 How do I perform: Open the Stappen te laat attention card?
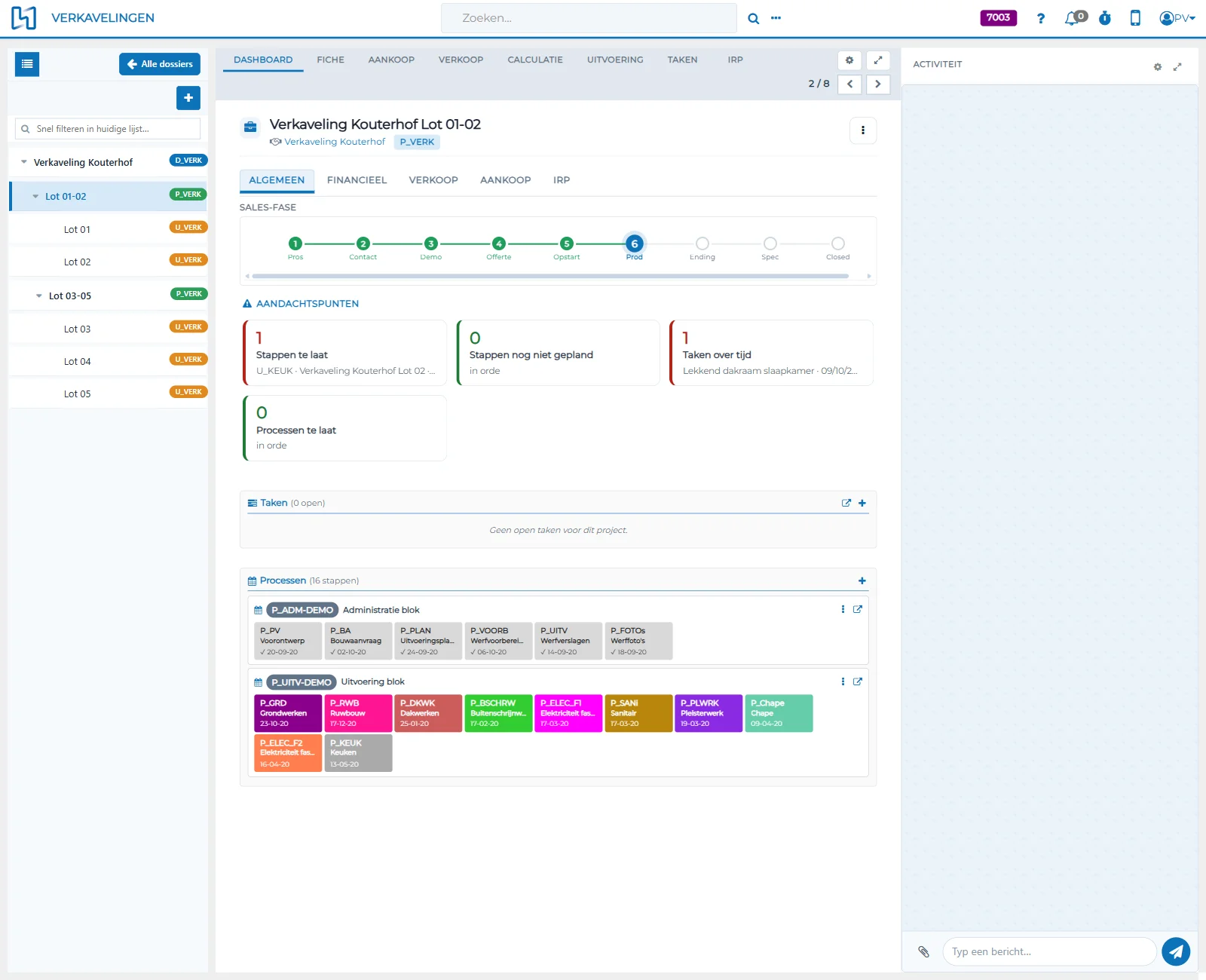[x=344, y=353]
